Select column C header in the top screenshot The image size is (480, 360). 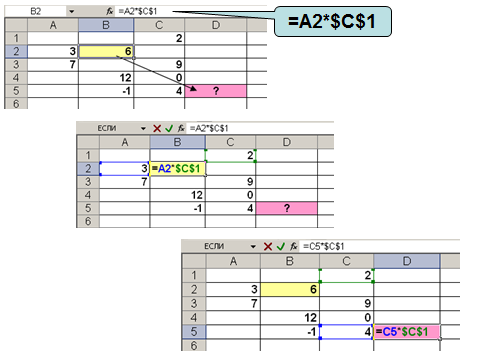pyautogui.click(x=159, y=25)
